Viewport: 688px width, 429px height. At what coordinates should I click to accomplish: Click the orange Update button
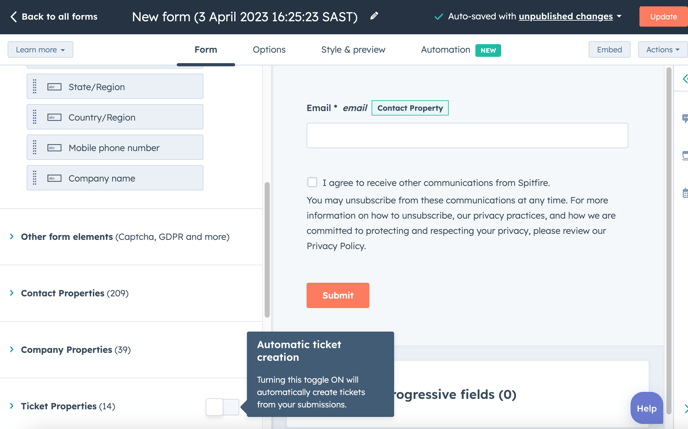point(663,17)
